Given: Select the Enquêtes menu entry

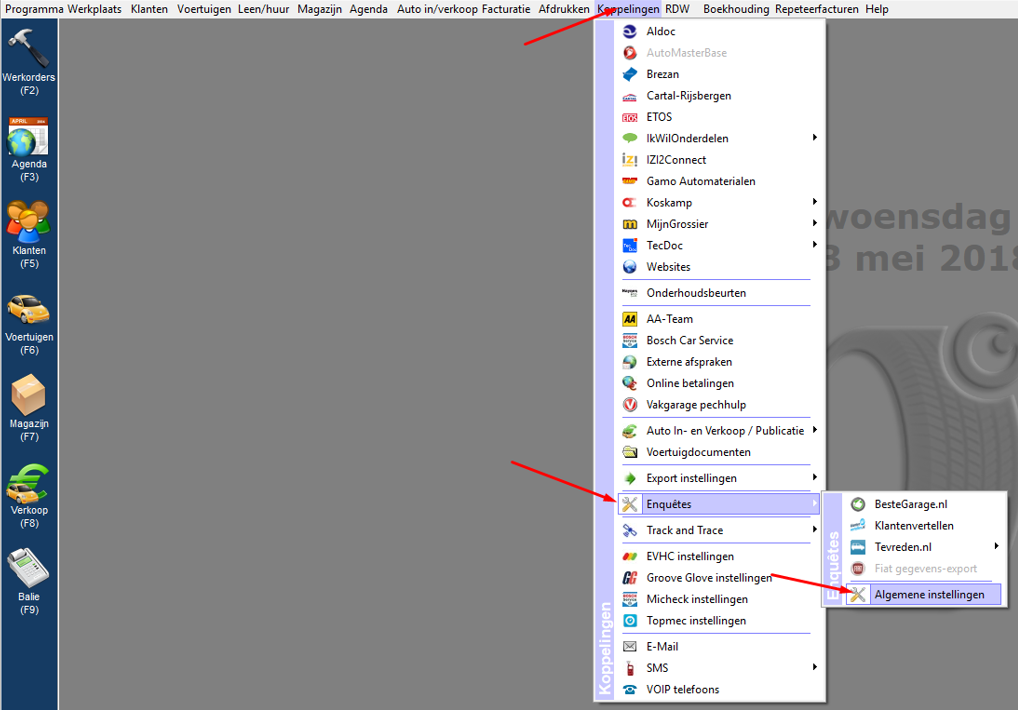Looking at the screenshot, I should 719,504.
